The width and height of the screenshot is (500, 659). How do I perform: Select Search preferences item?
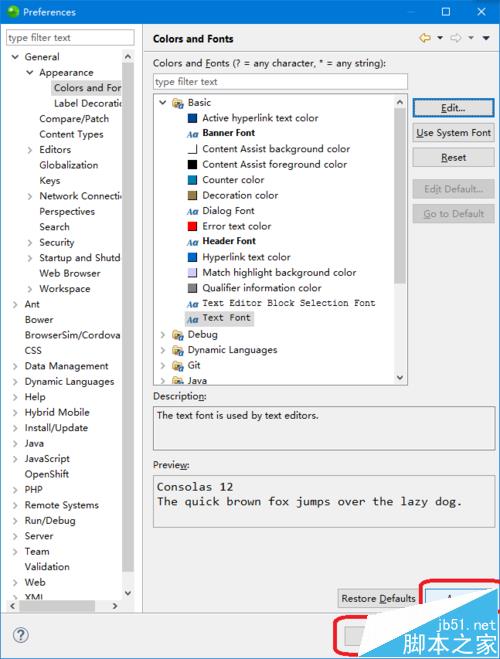point(54,227)
